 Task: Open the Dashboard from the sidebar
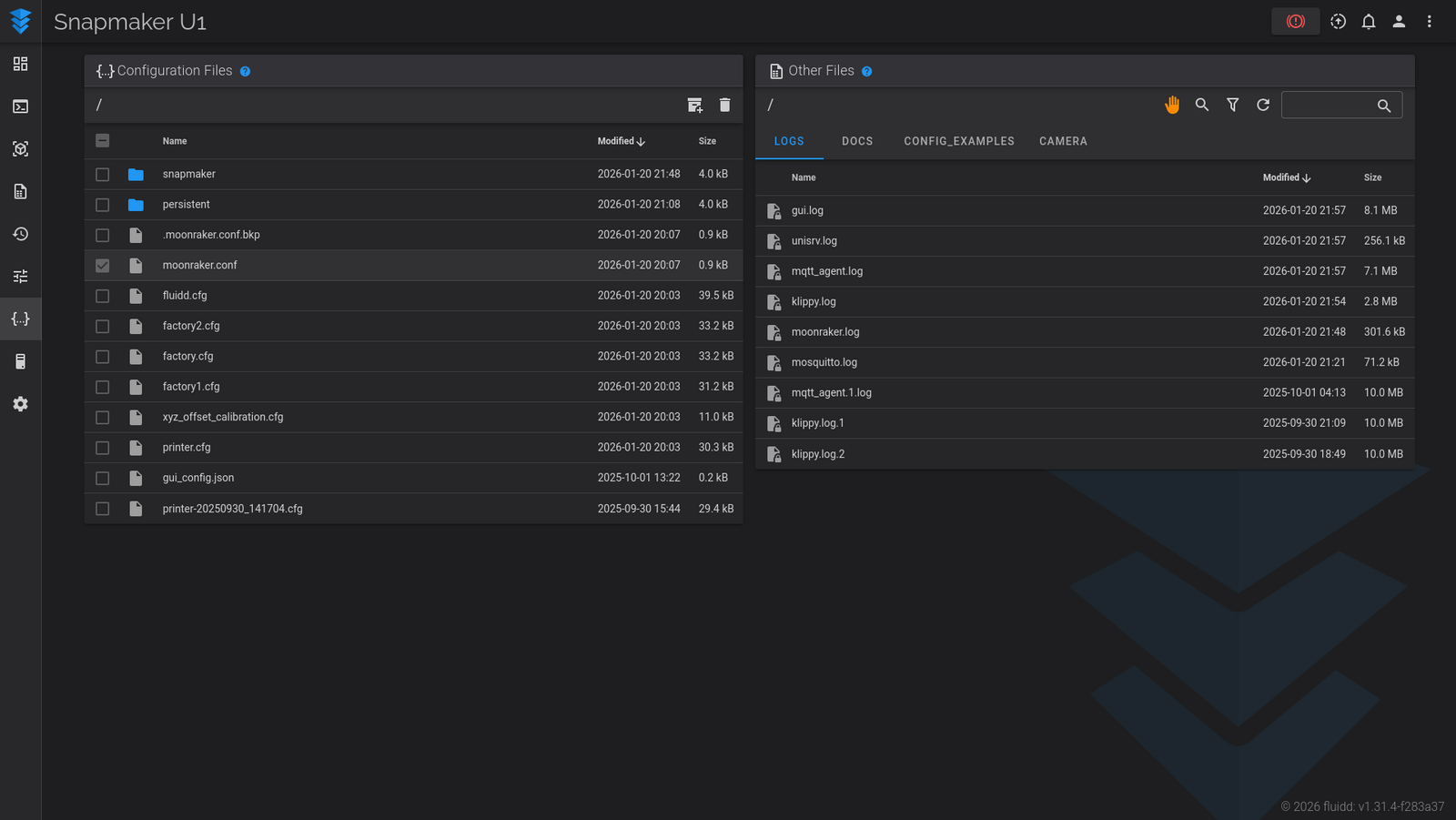20,64
